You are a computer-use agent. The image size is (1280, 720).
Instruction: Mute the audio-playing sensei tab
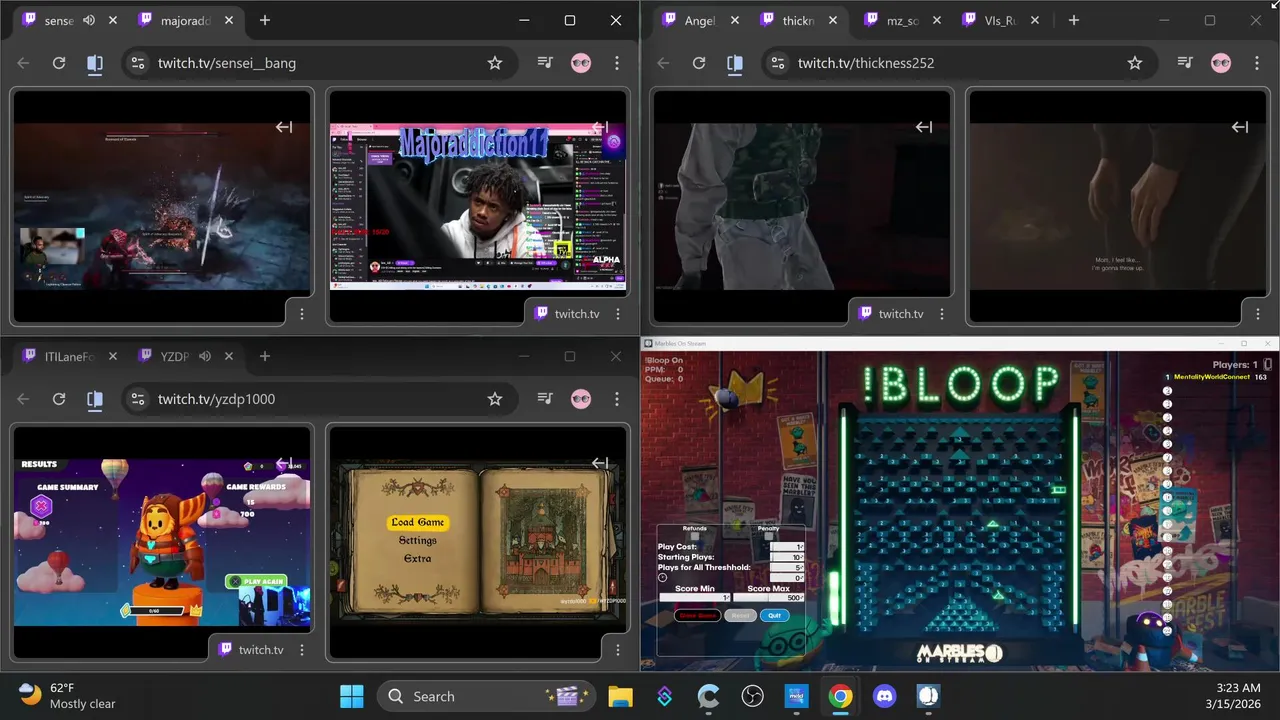89,20
